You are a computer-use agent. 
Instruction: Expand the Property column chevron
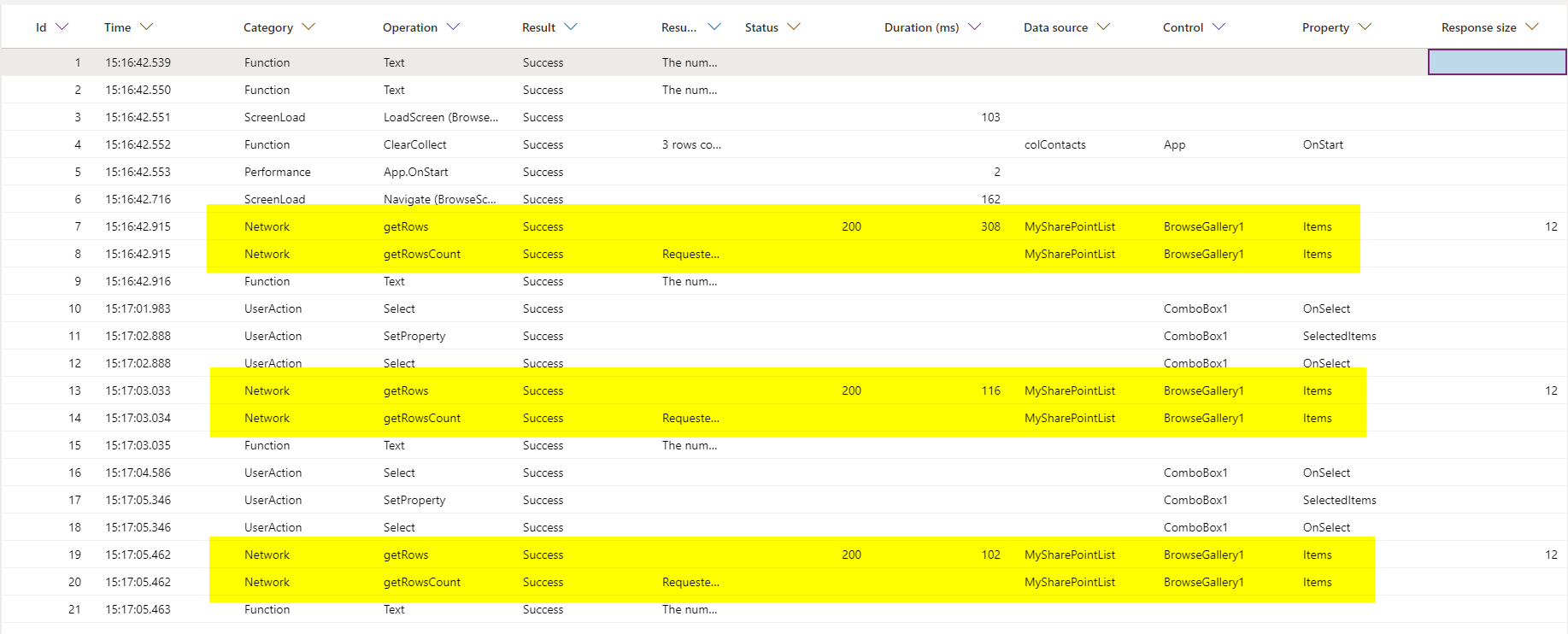pyautogui.click(x=1365, y=27)
